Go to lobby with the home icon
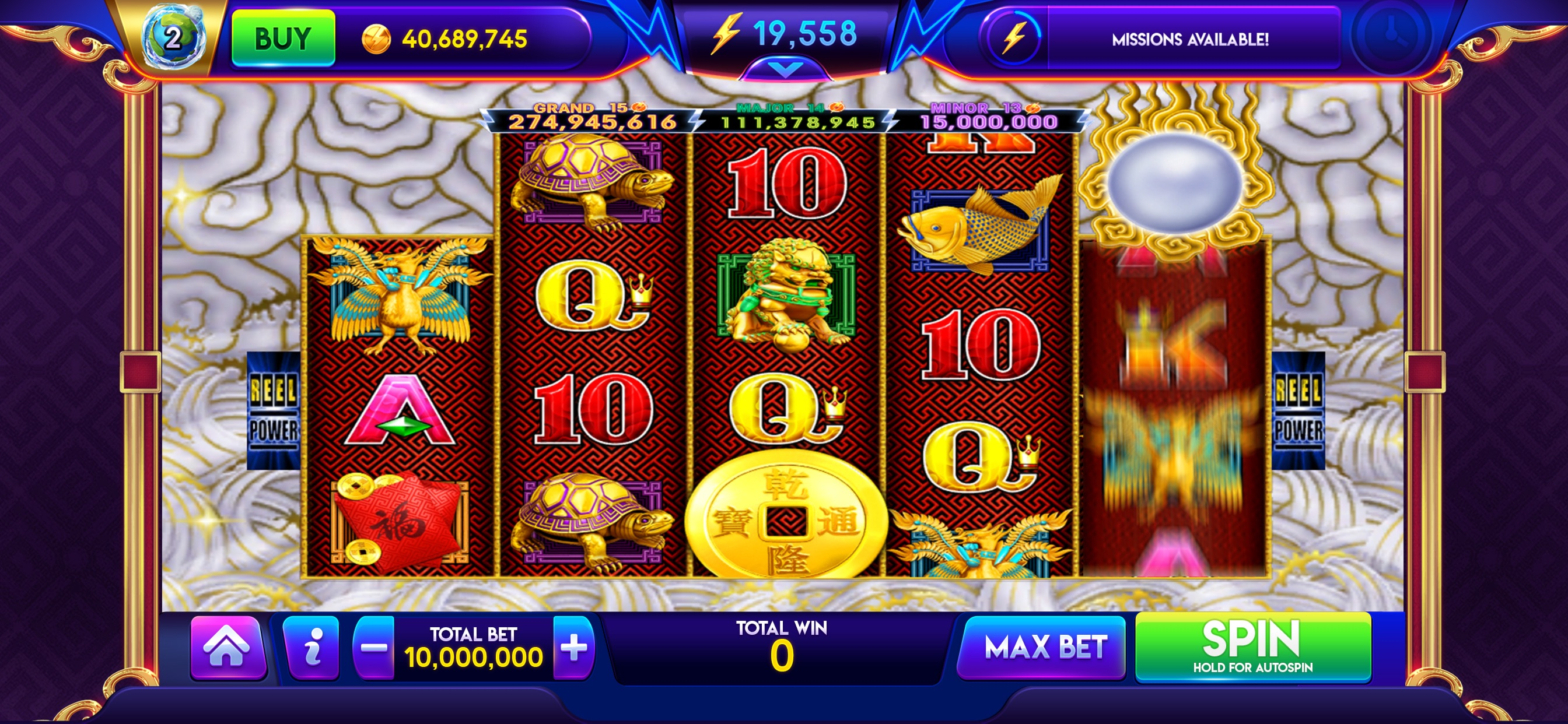Screen dimensions: 1568x724 (x=227, y=648)
